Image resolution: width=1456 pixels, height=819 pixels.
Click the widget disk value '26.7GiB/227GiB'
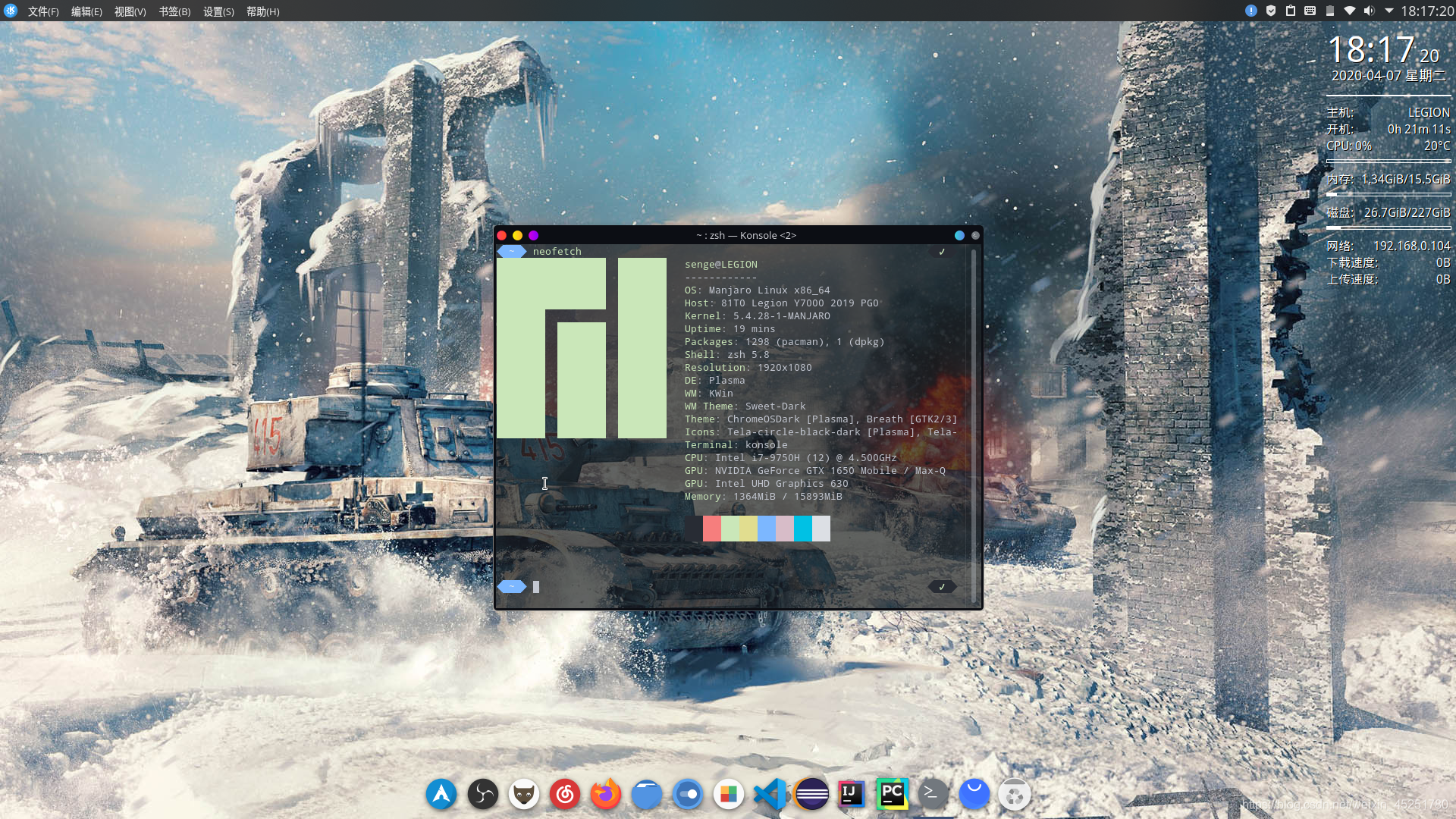[1407, 212]
